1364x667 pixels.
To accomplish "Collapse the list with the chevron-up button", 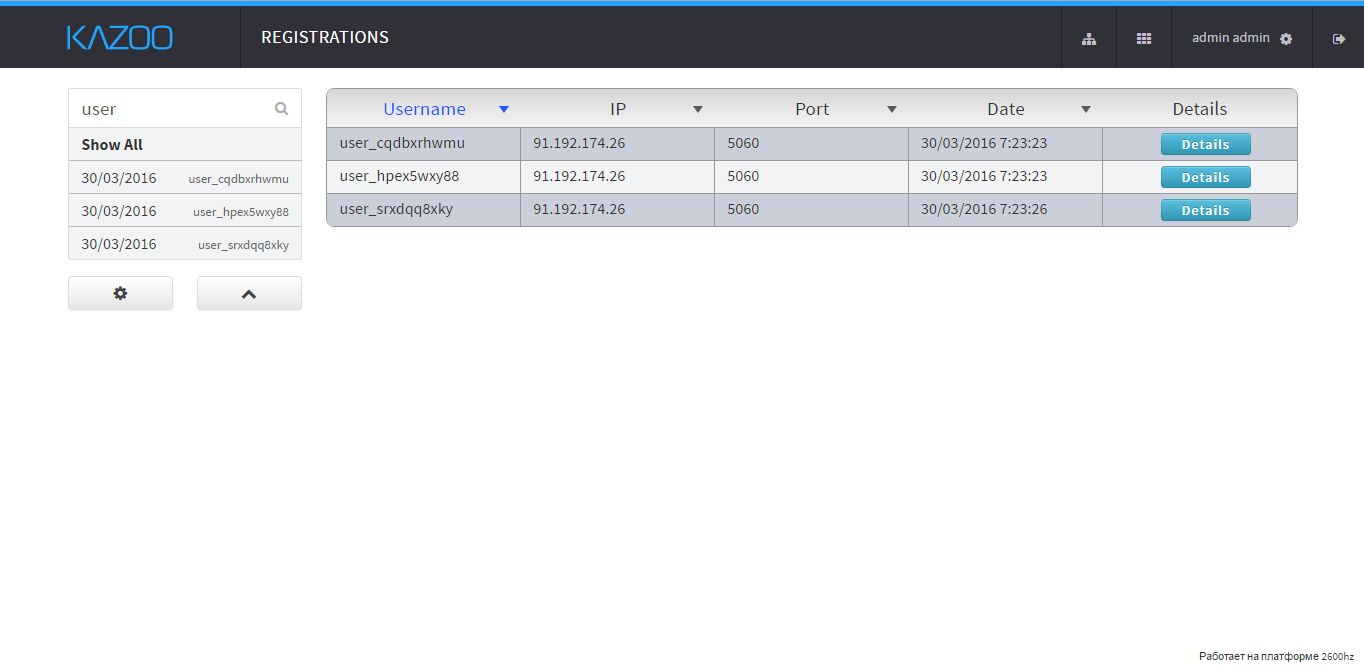I will click(249, 294).
